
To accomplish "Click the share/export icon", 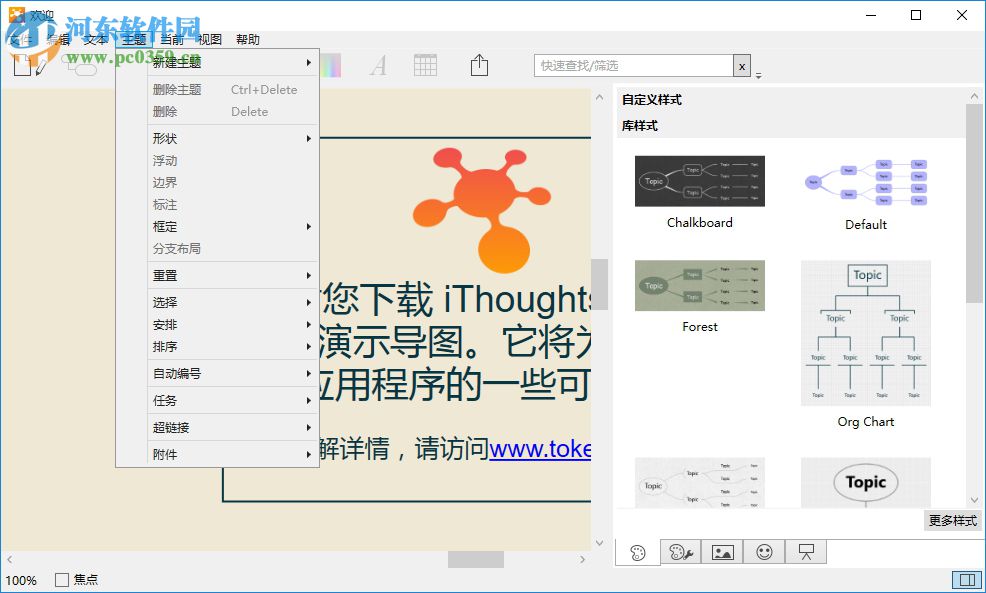I will [479, 64].
